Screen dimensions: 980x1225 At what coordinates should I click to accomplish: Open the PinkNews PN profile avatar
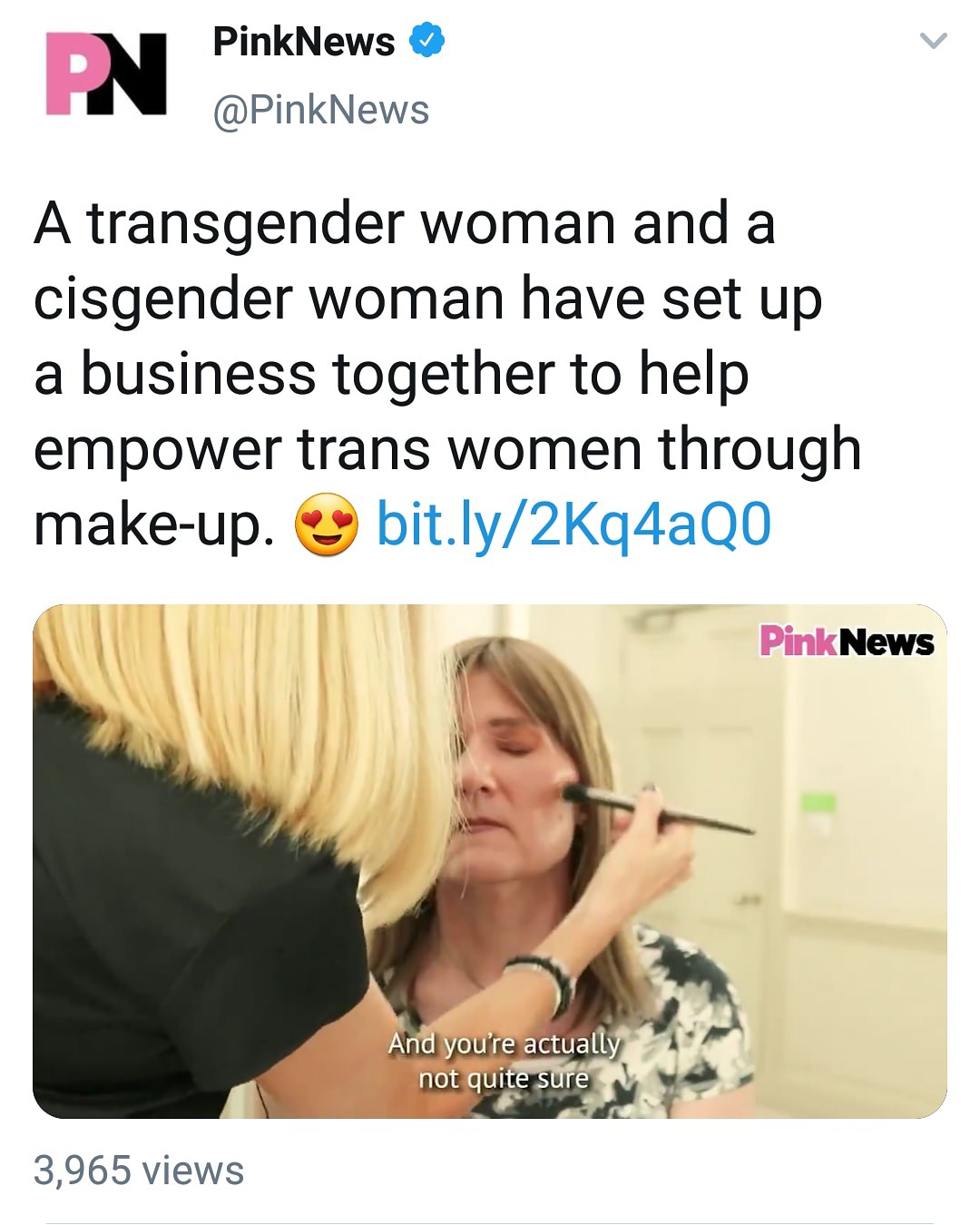pos(106,73)
